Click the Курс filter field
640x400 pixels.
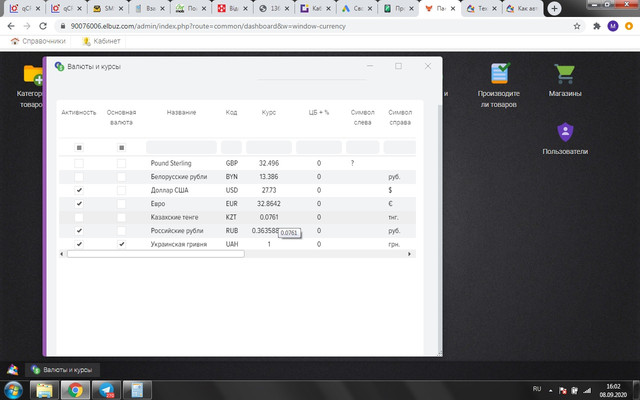269,147
